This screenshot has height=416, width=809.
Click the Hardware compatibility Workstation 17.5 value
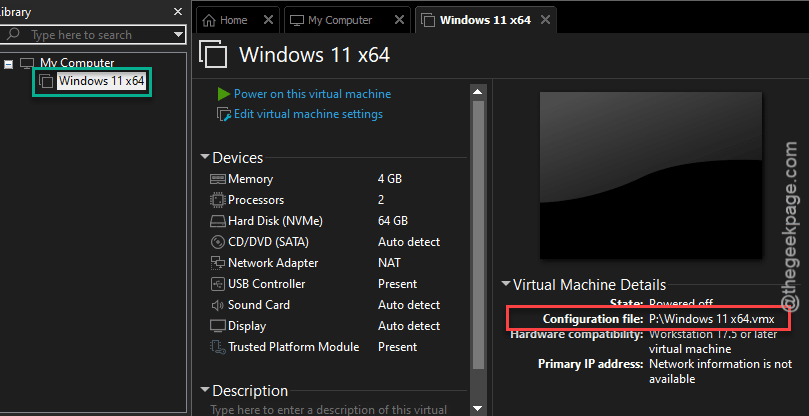[x=713, y=342]
